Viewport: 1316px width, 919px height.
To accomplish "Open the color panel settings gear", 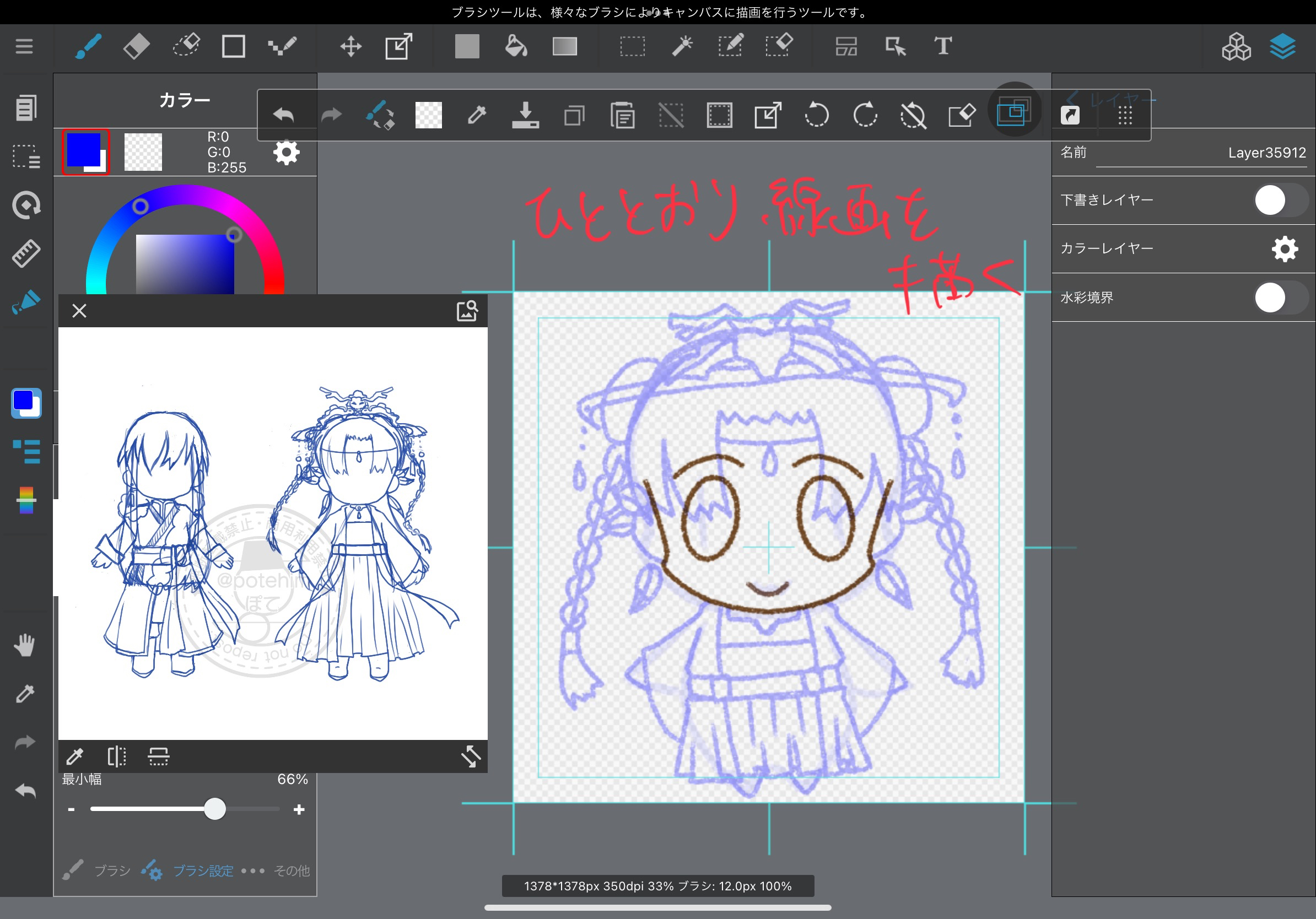I will (x=286, y=153).
